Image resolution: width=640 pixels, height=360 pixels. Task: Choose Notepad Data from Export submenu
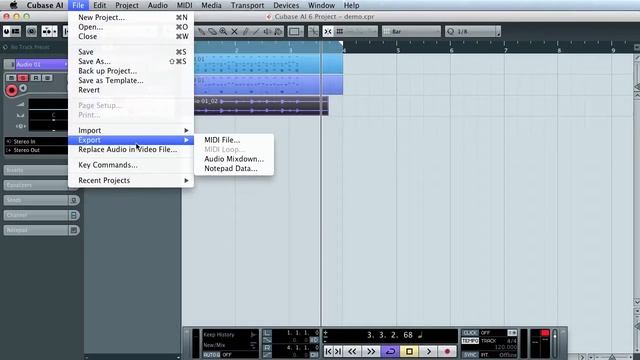click(234, 169)
